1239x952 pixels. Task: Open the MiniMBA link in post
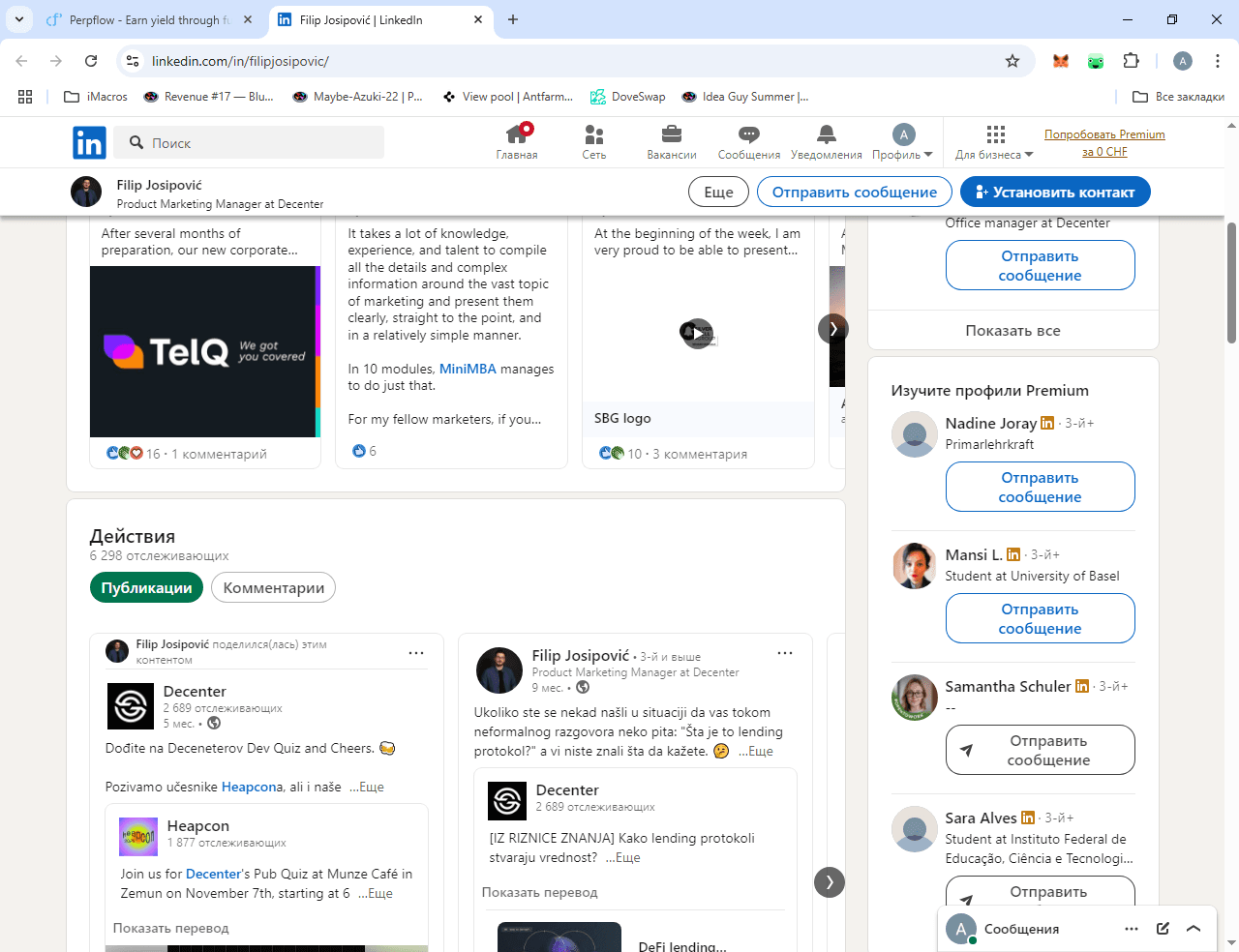pos(468,369)
